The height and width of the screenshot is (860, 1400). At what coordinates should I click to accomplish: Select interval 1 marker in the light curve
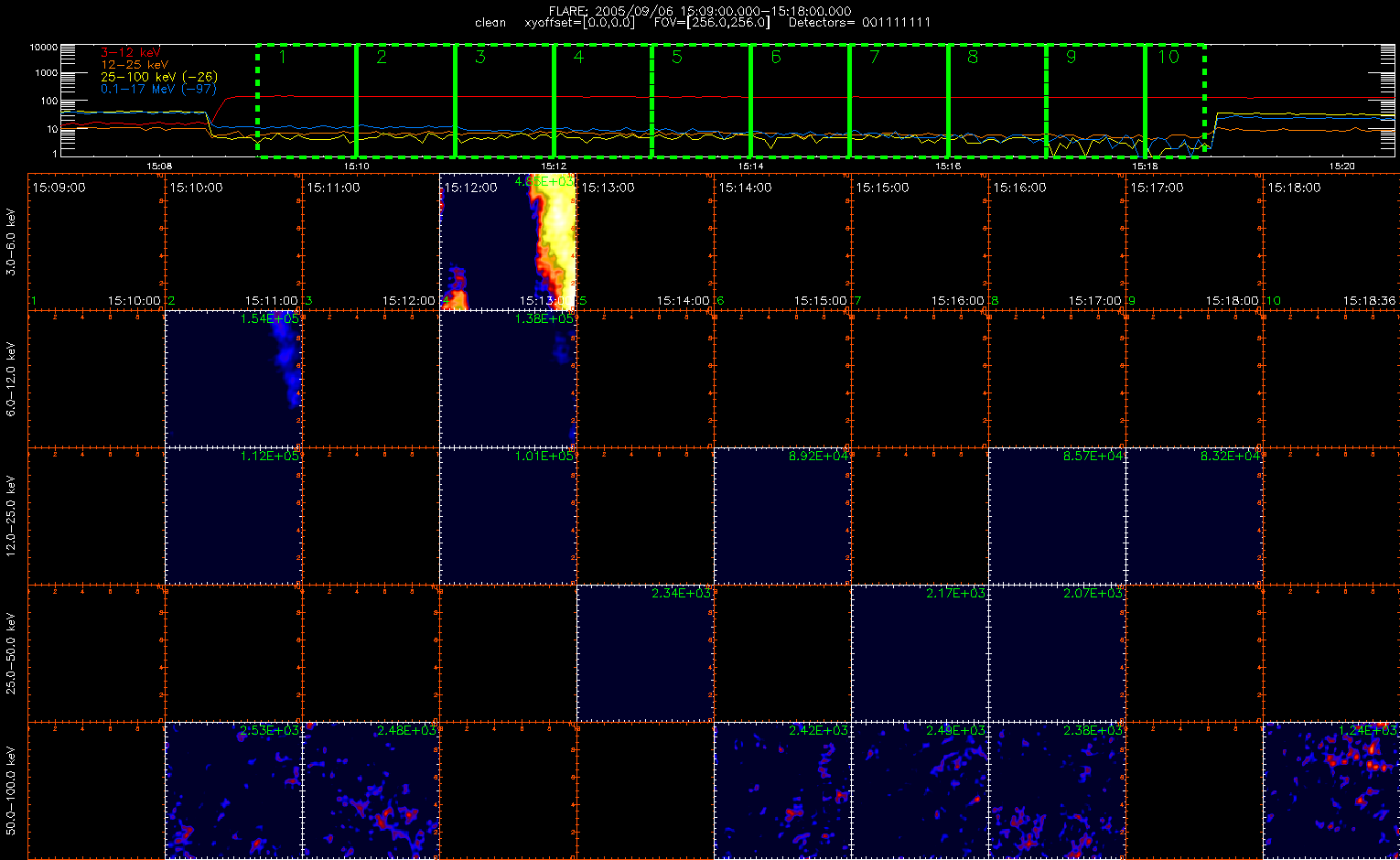[x=283, y=57]
